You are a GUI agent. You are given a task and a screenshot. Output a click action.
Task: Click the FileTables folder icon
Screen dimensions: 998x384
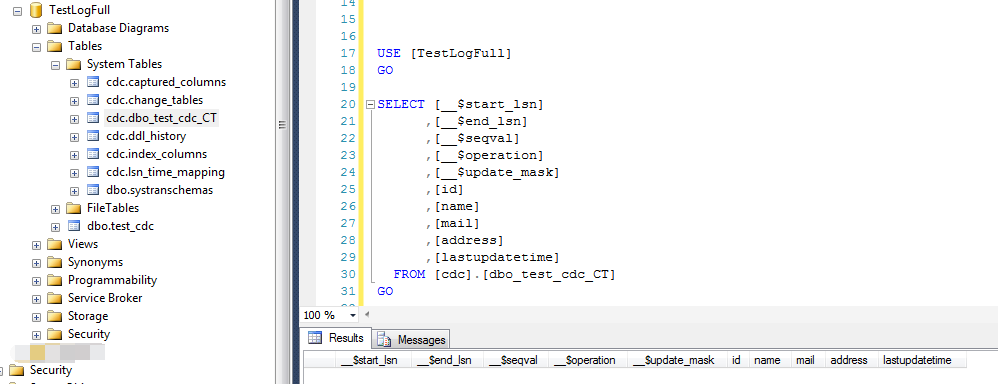click(x=74, y=208)
